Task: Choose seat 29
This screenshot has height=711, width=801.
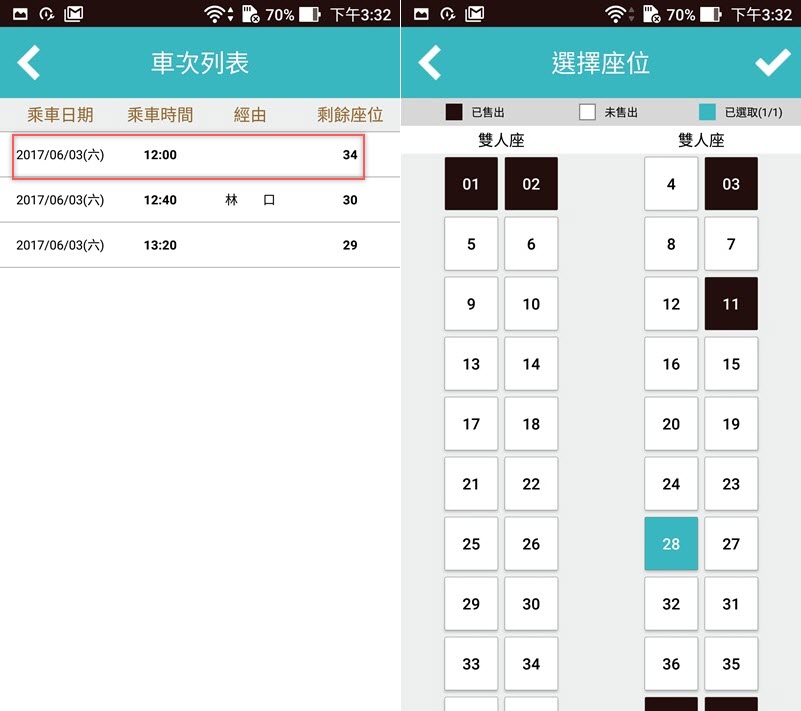Action: pyautogui.click(x=471, y=604)
